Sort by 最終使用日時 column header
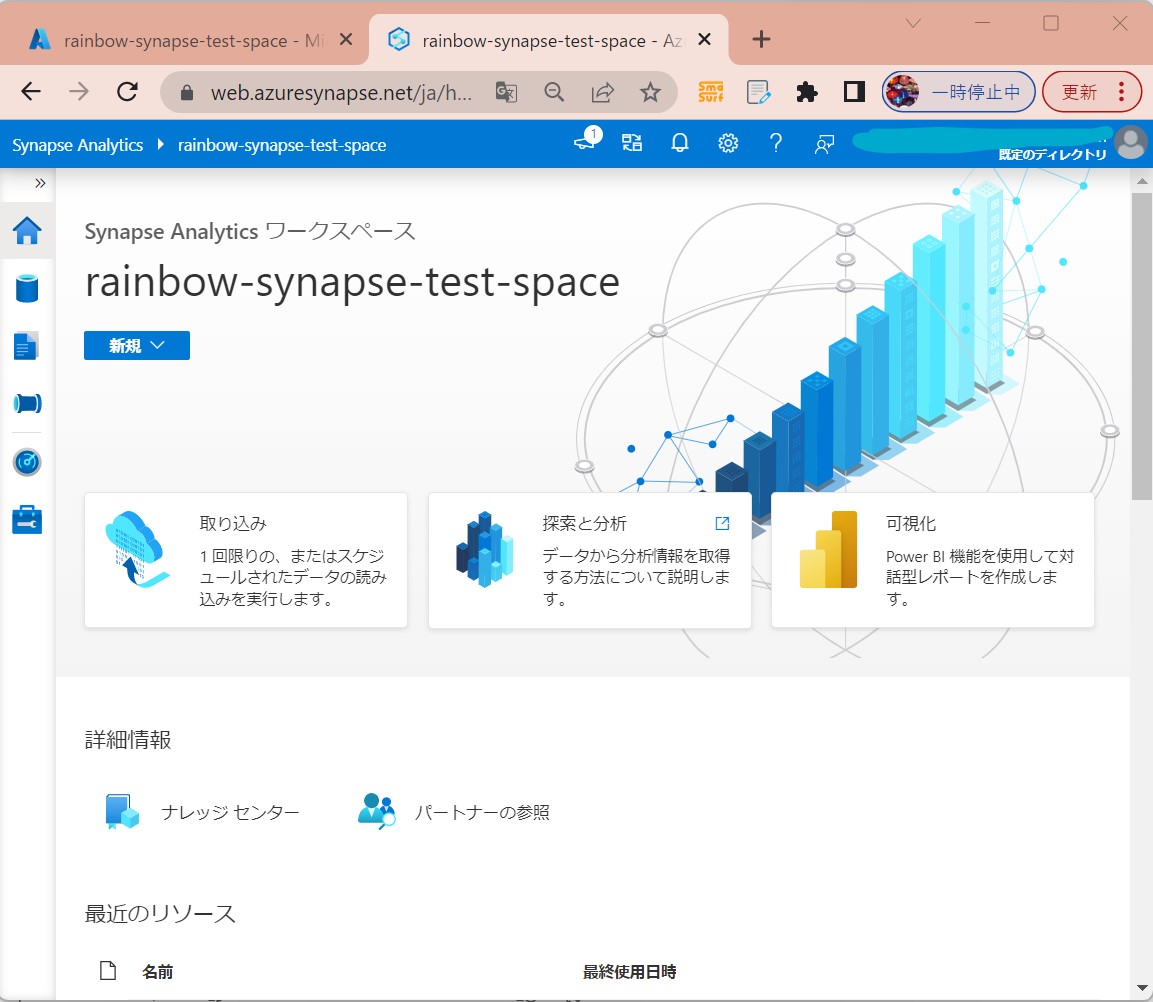 click(629, 972)
